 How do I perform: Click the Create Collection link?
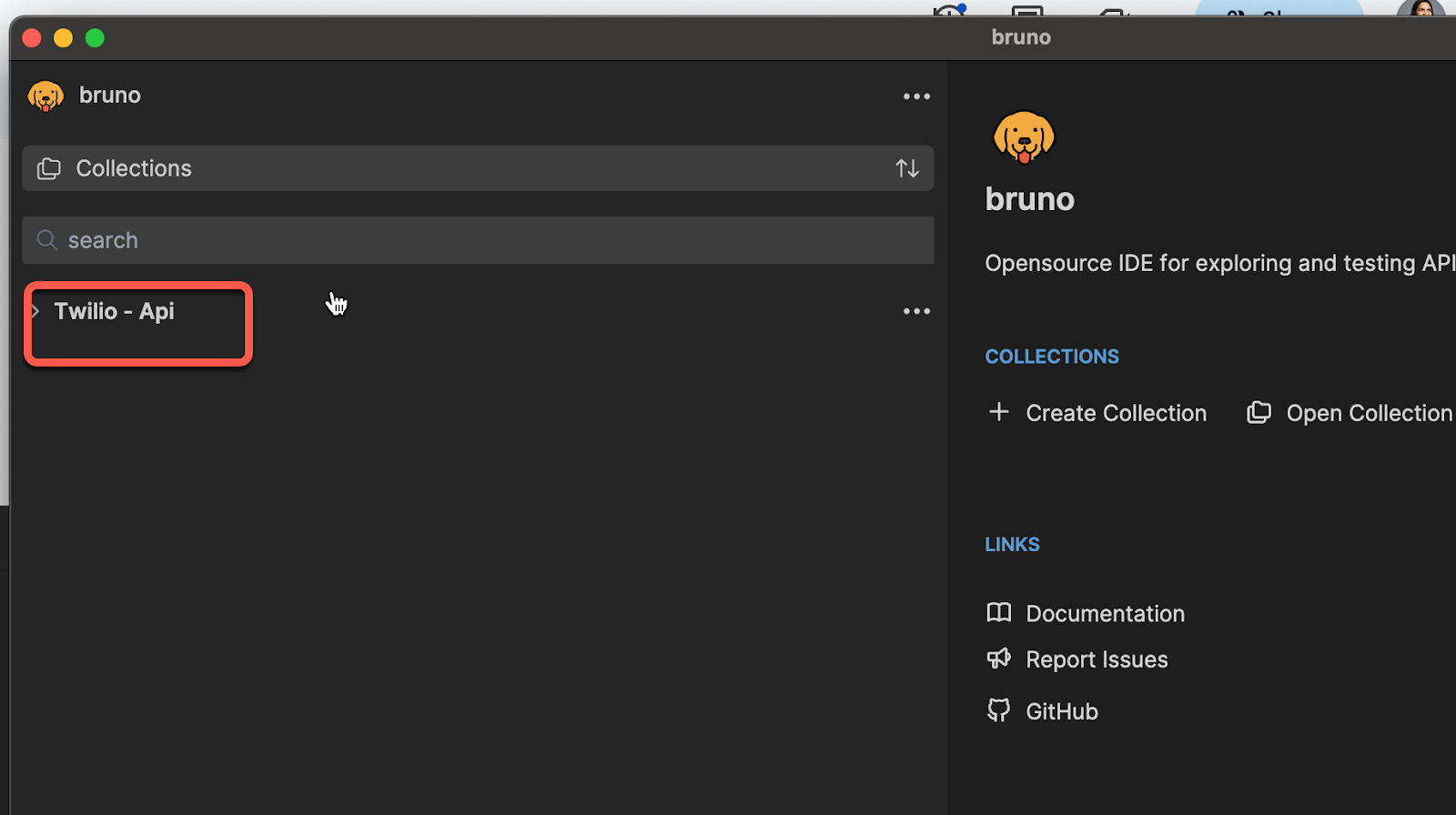click(1116, 413)
